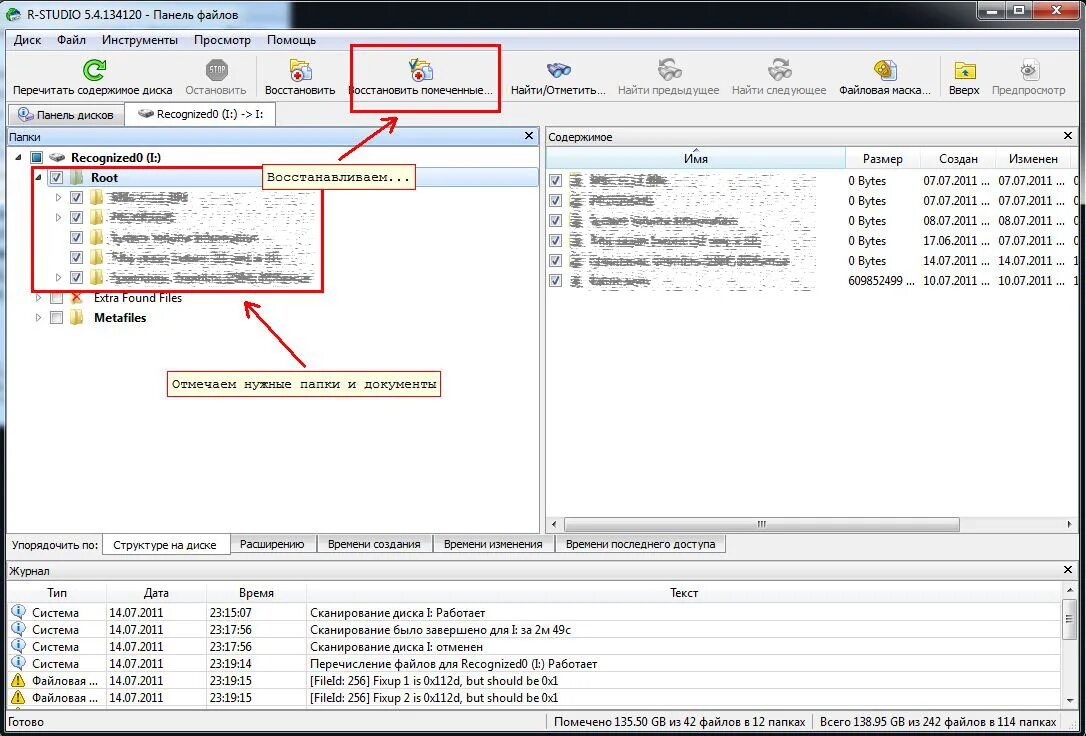Select log row 'Сканирование диска I: отменен'
The height and width of the screenshot is (736, 1086).
pos(534,647)
